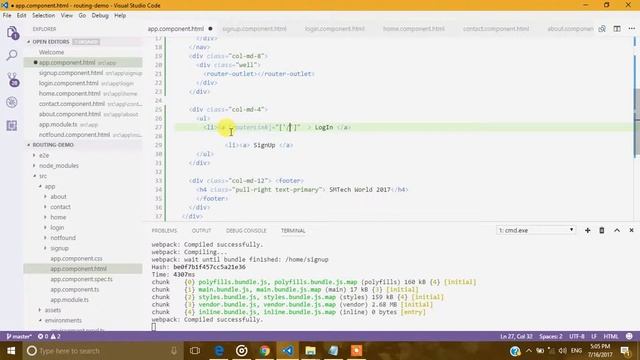The image size is (640, 360).
Task: Open editor more actions ellipsis
Action: 632,29
